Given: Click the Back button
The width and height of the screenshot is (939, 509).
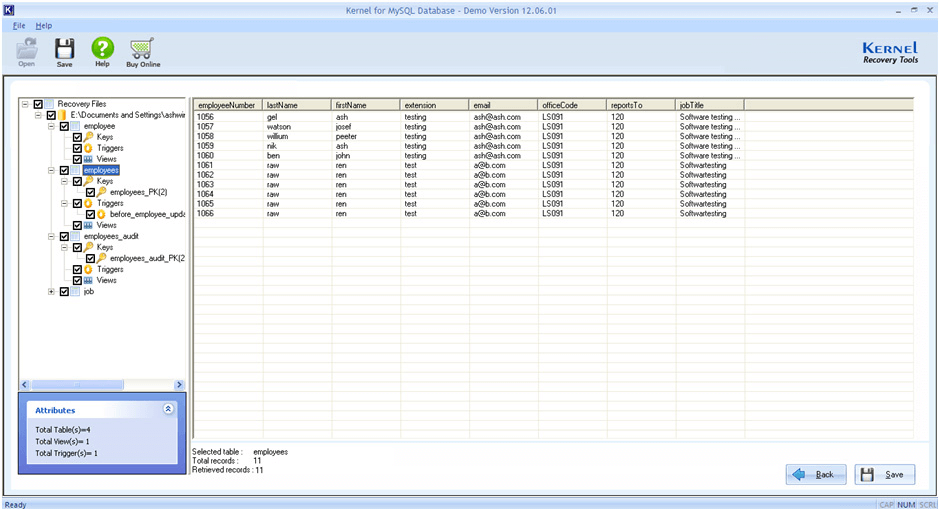Looking at the screenshot, I should click(x=816, y=474).
